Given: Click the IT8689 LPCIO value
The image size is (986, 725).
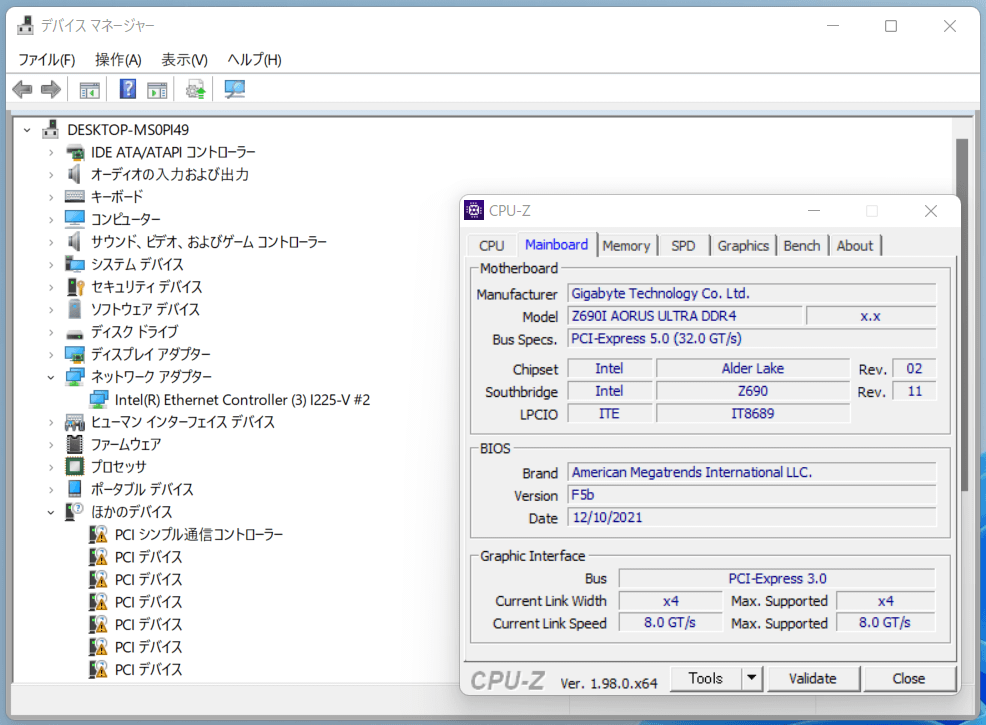Looking at the screenshot, I should pos(753,414).
